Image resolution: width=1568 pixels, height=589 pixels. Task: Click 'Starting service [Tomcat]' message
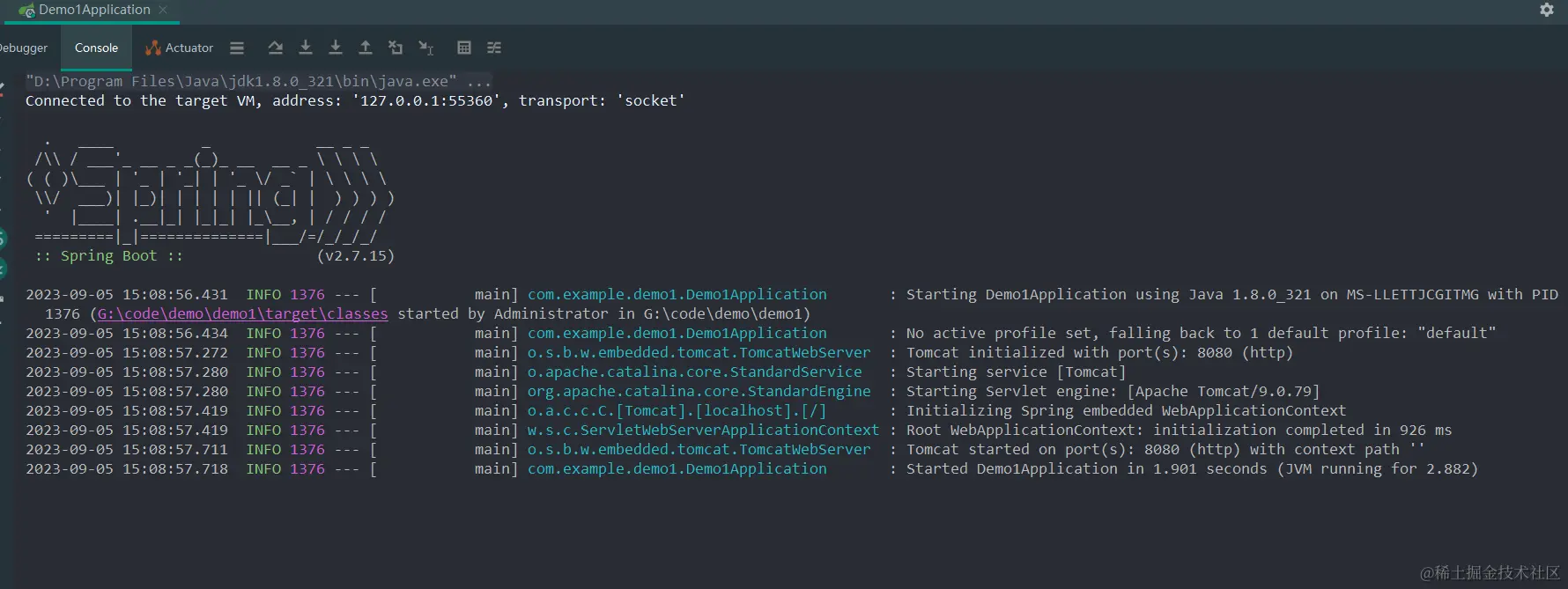pyautogui.click(x=1016, y=372)
